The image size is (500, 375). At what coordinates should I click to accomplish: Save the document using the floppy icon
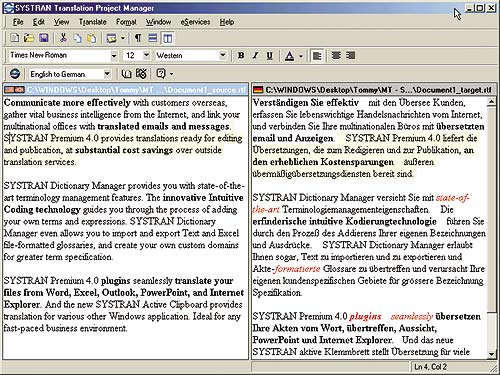[x=44, y=38]
